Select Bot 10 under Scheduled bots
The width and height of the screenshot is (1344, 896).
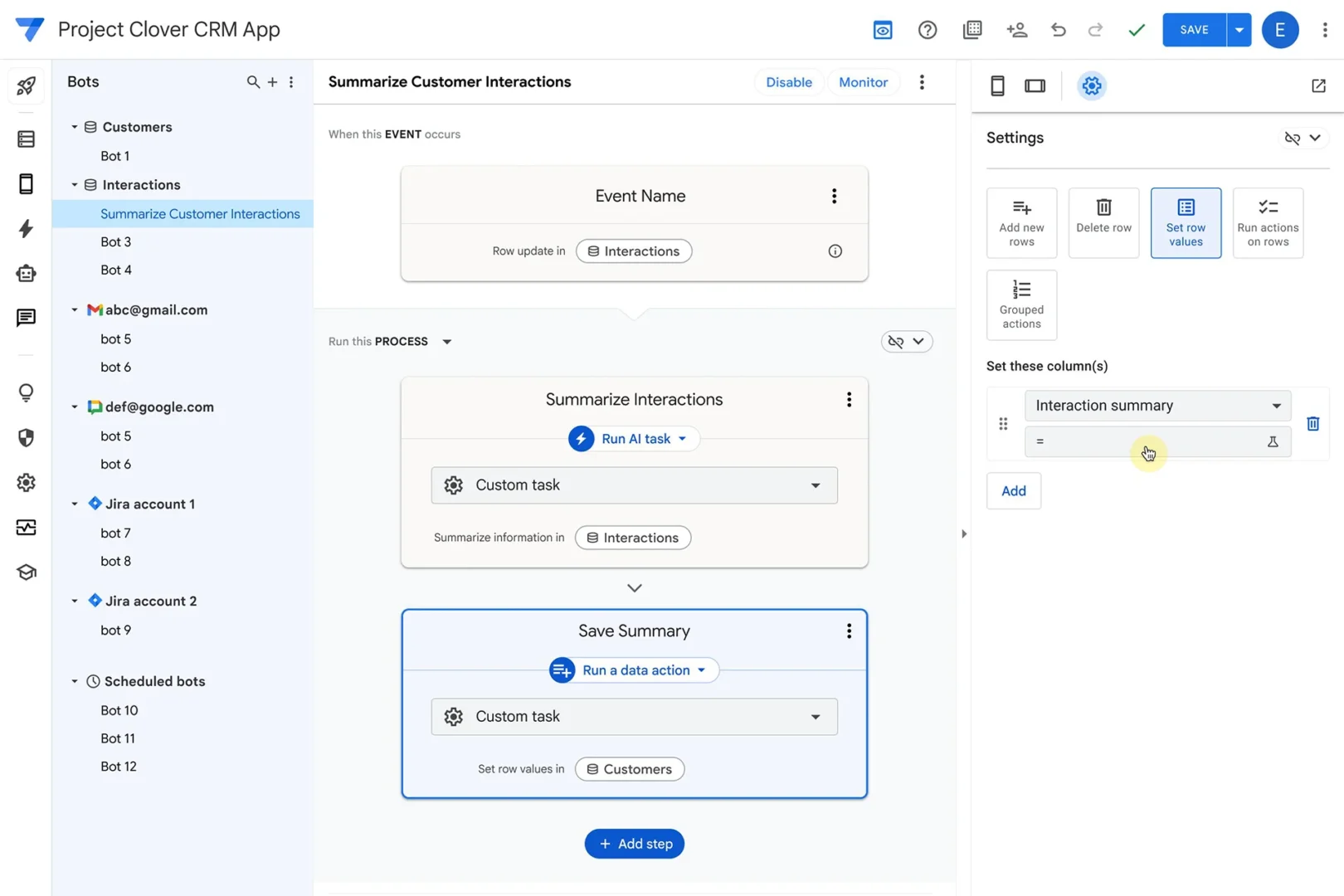click(x=119, y=711)
